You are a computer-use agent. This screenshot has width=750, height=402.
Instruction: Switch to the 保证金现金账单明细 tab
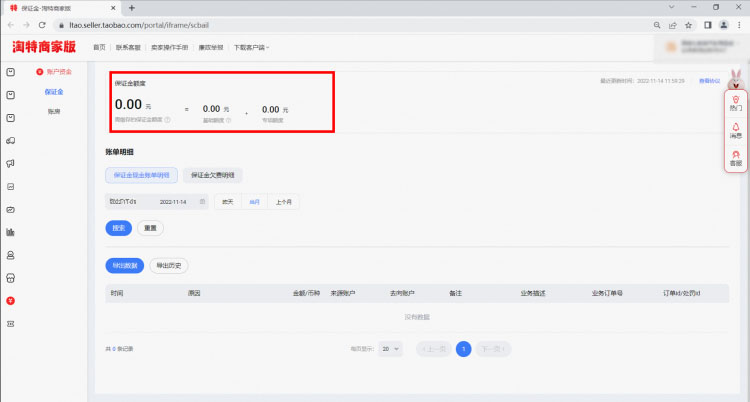pyautogui.click(x=142, y=175)
